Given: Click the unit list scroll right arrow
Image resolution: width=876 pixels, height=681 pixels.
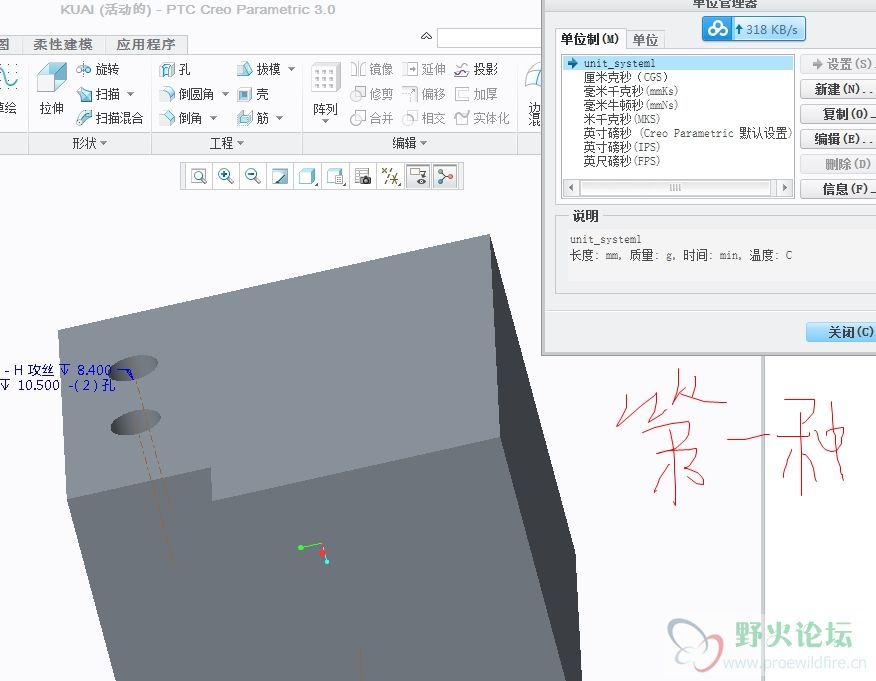Looking at the screenshot, I should click(784, 188).
